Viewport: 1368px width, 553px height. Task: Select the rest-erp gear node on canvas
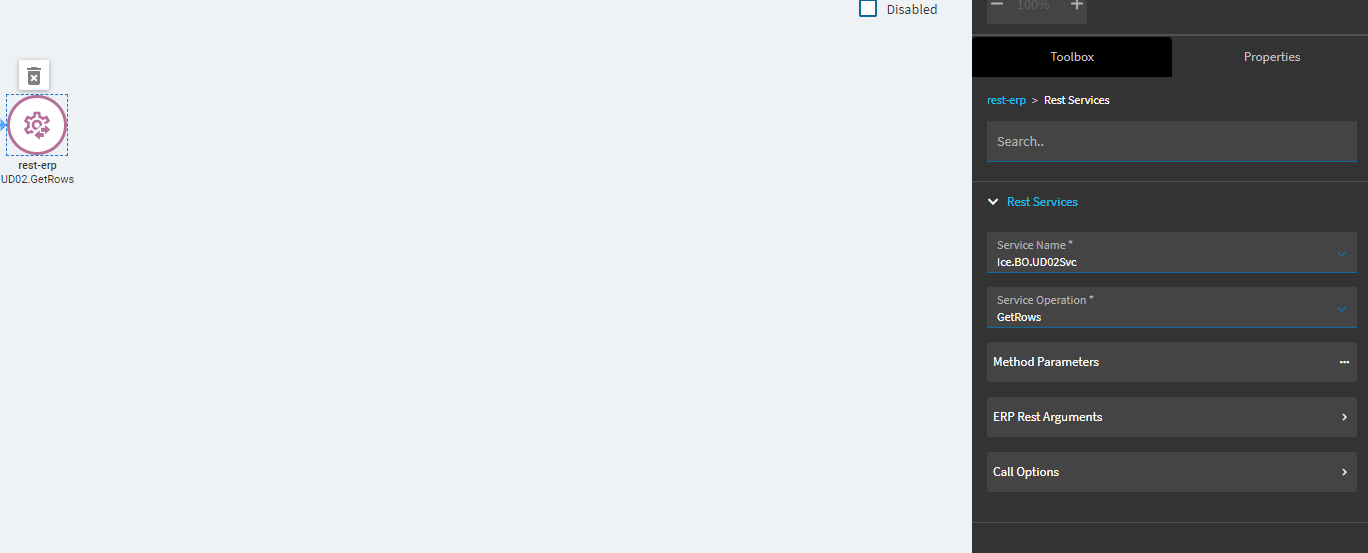37,125
